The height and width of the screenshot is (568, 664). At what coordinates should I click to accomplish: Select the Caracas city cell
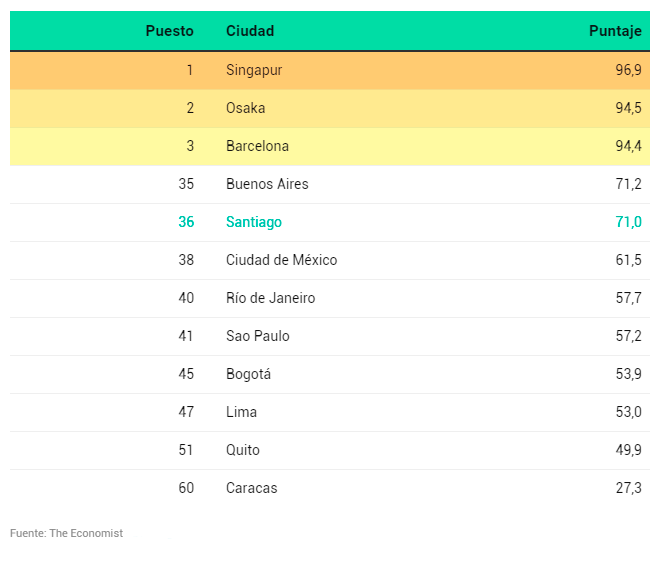(x=252, y=488)
